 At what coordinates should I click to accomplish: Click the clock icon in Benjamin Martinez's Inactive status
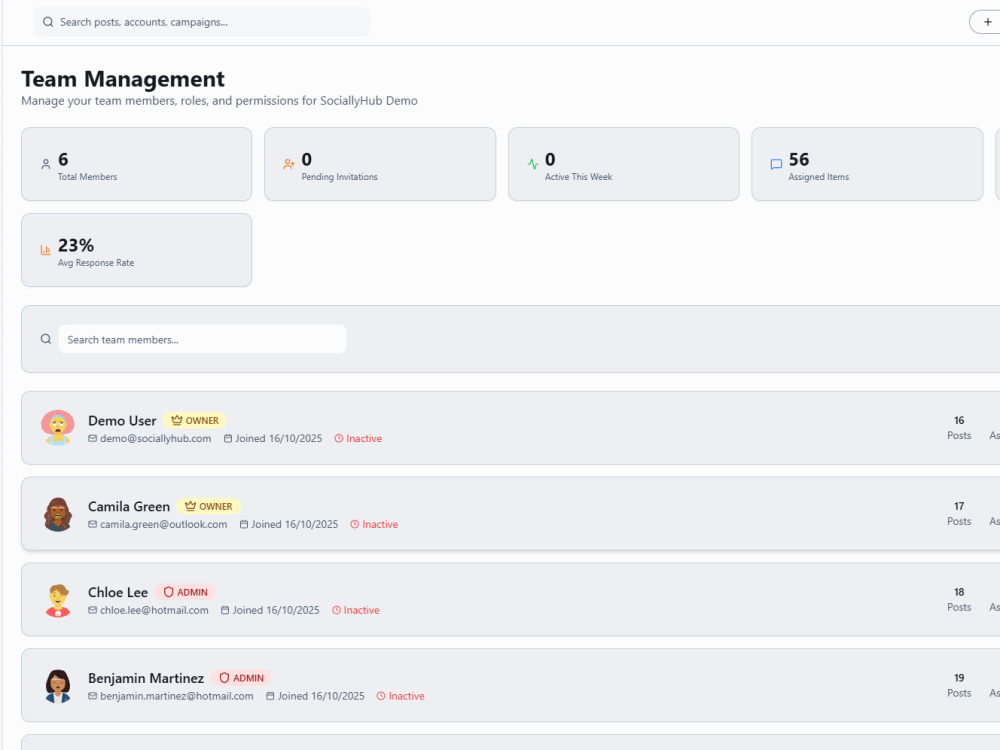click(381, 696)
